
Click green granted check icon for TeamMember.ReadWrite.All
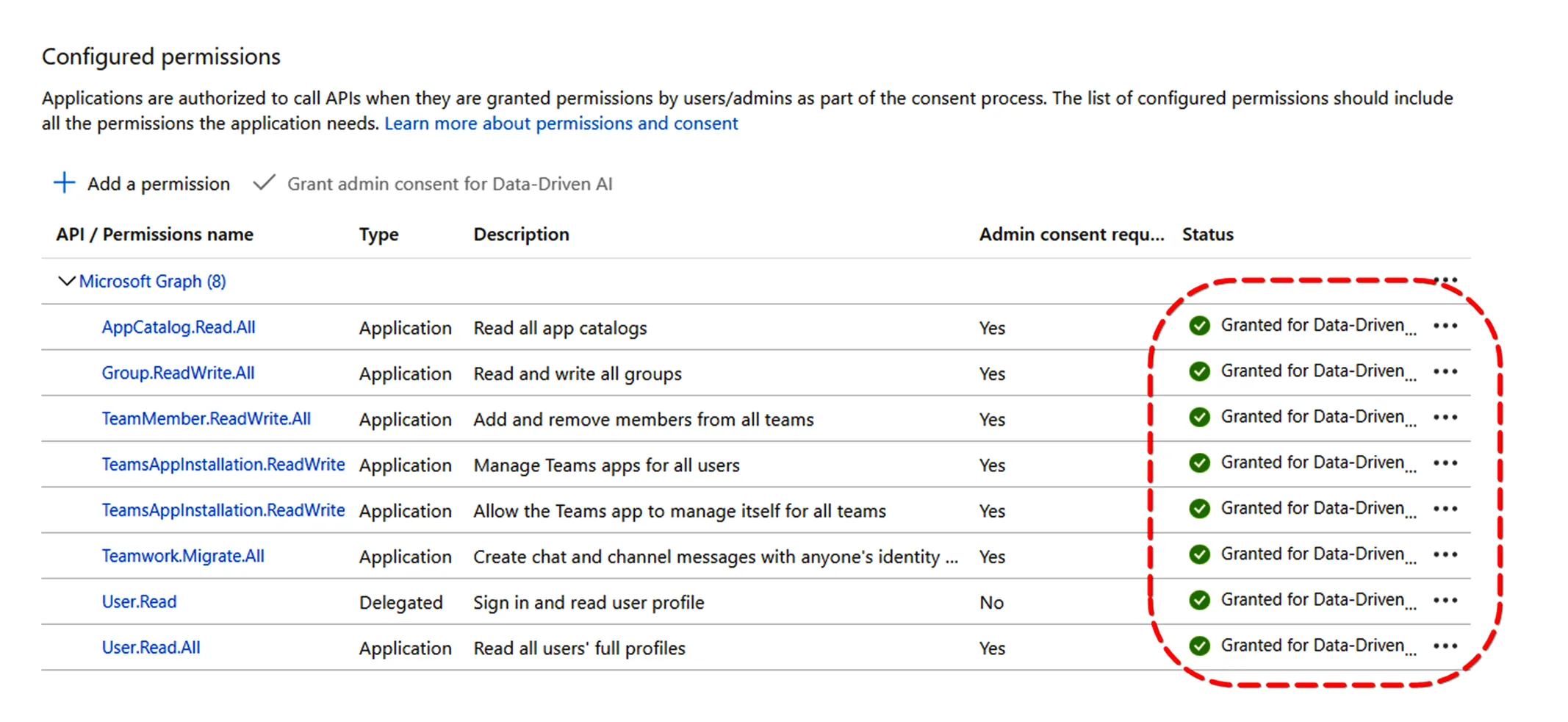[1199, 417]
